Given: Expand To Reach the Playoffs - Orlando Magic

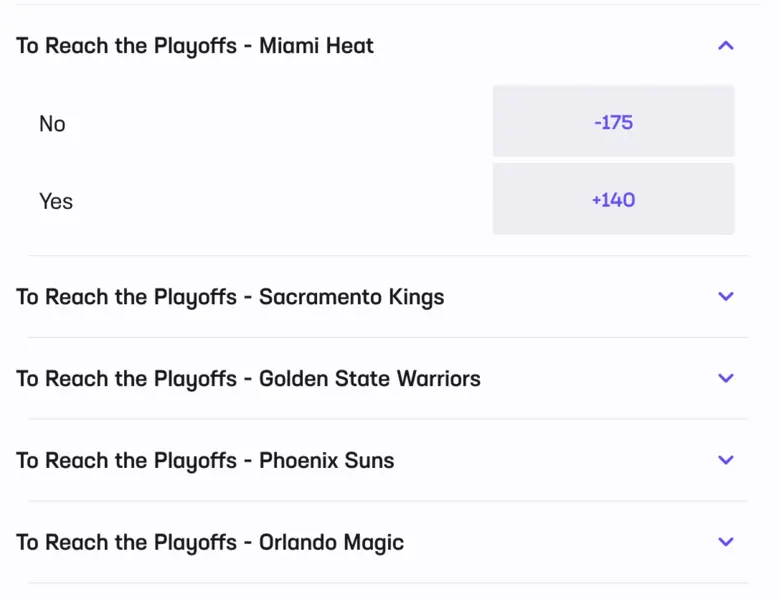Looking at the screenshot, I should click(210, 543).
